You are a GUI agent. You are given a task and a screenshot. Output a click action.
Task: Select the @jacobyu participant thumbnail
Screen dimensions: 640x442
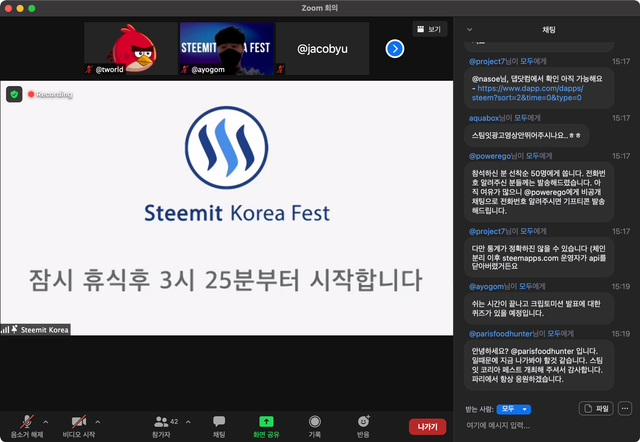tap(322, 49)
